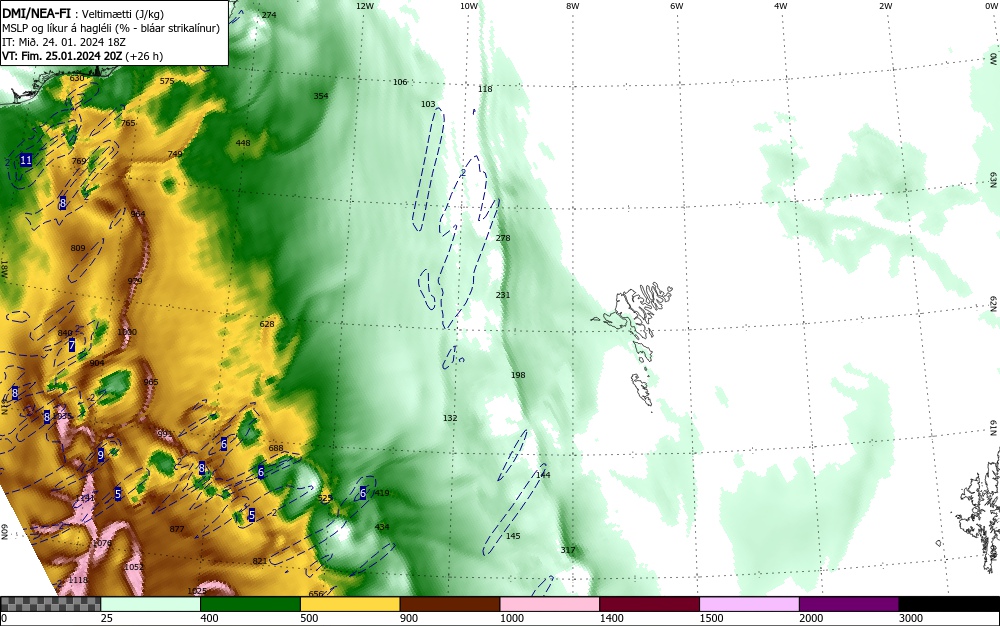Click the CAPE value 630
The image size is (1000, 626).
[77, 78]
